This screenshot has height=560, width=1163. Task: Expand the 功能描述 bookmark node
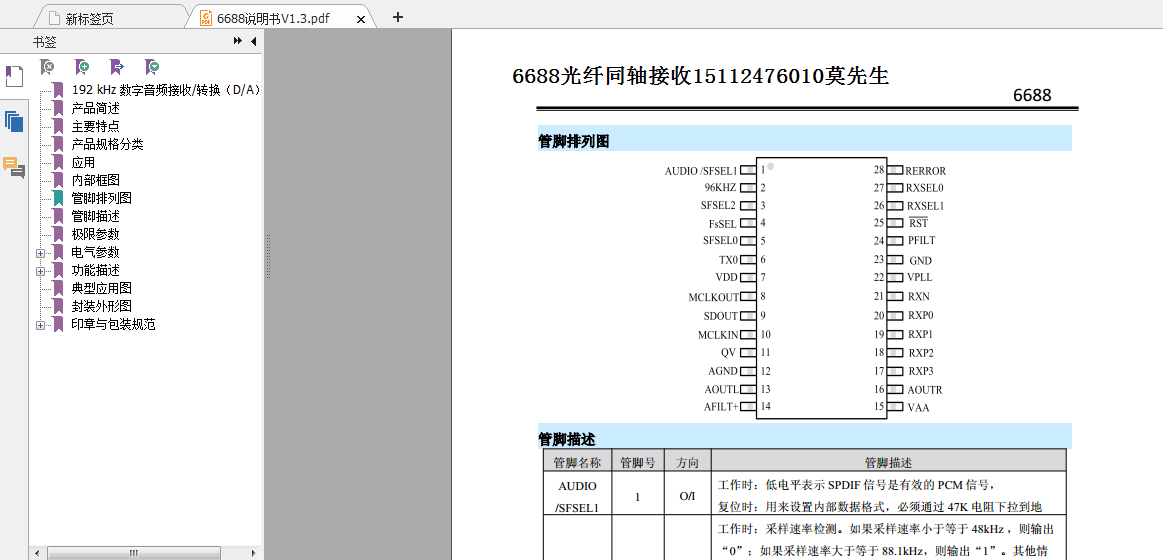click(40, 271)
